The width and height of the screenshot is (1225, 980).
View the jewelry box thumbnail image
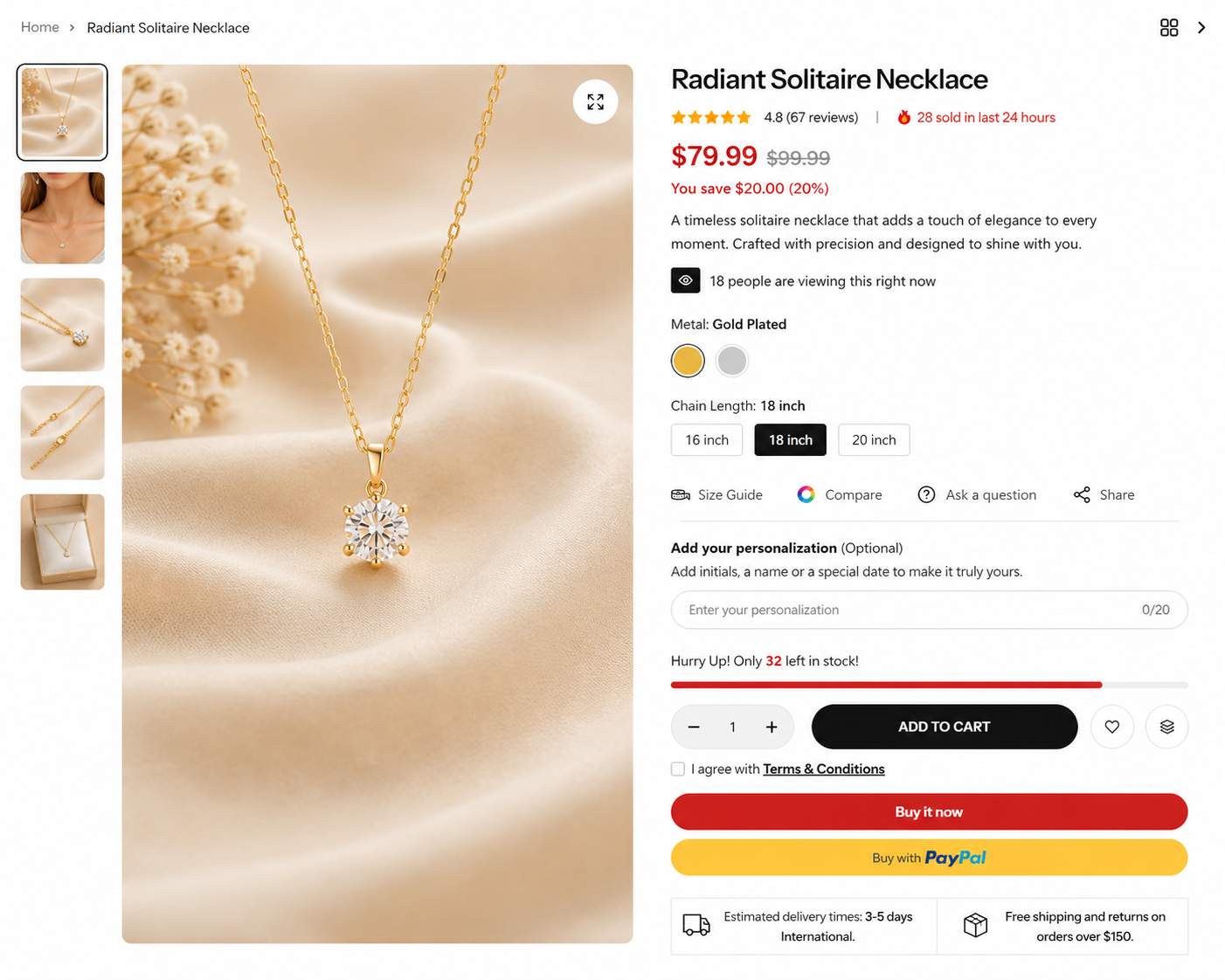point(63,542)
